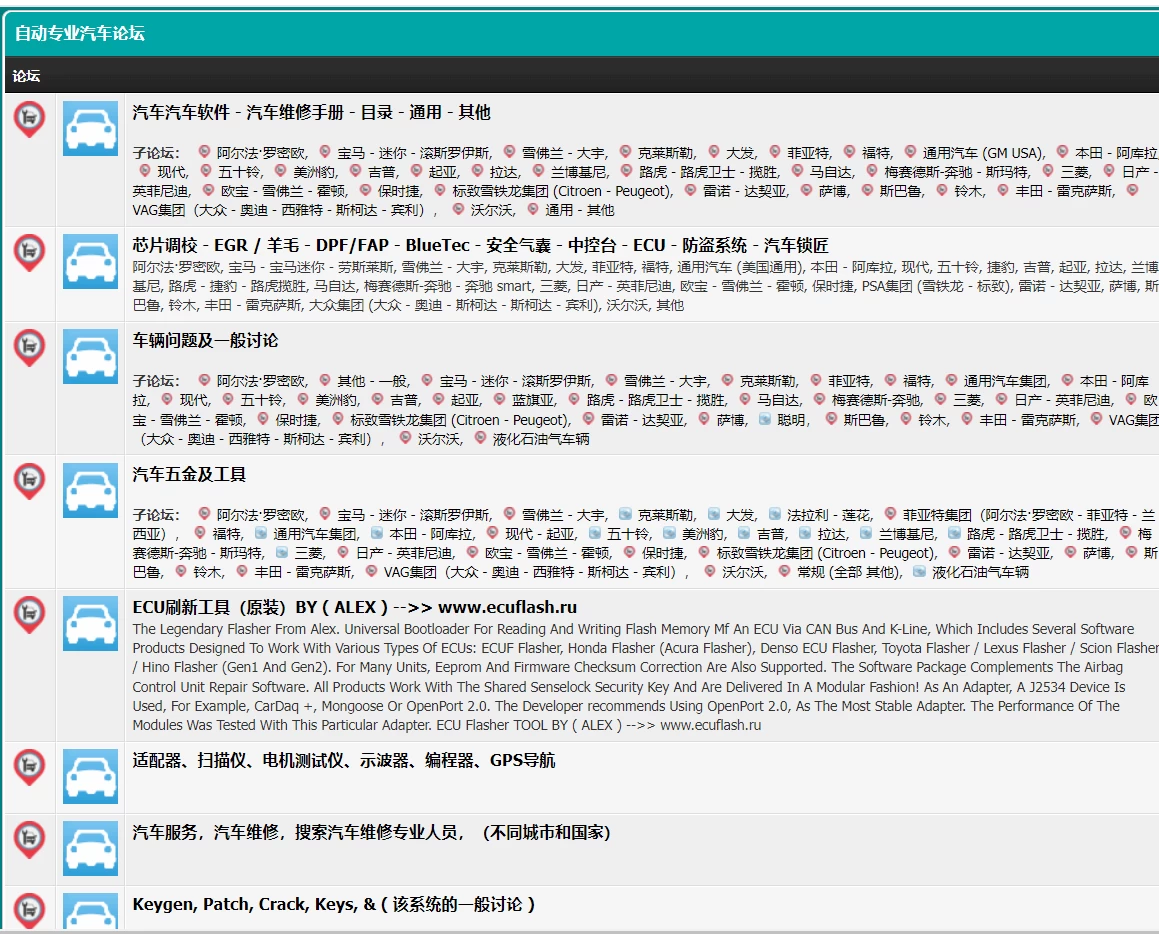Open the 汽车五金及工具 forum

point(189,474)
